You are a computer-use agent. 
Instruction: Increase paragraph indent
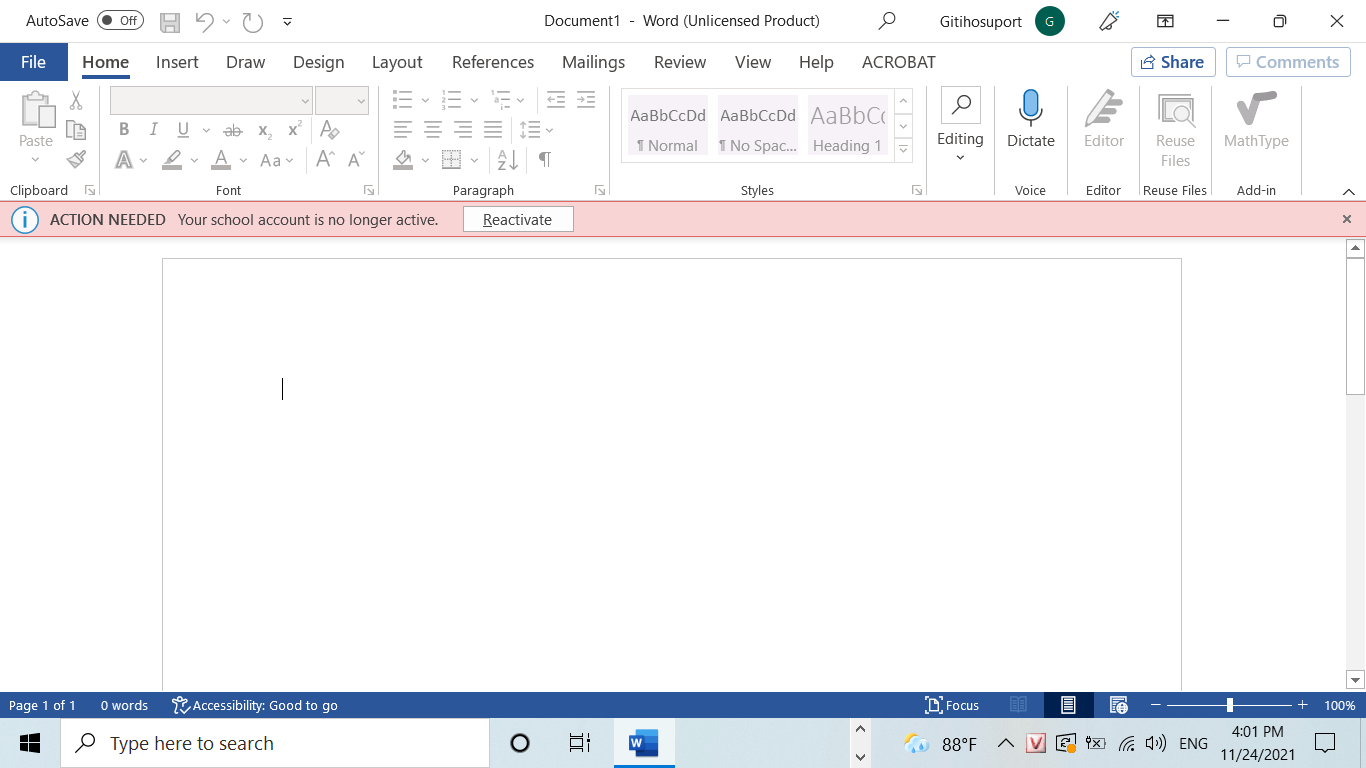pos(586,100)
